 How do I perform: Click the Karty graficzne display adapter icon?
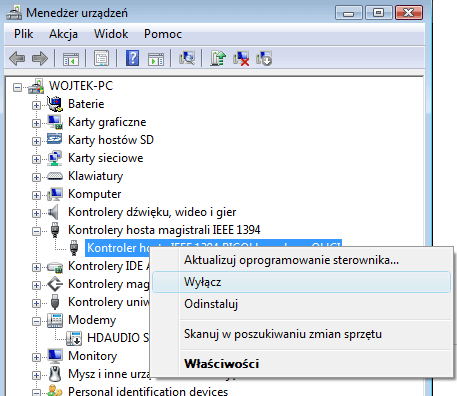point(55,122)
